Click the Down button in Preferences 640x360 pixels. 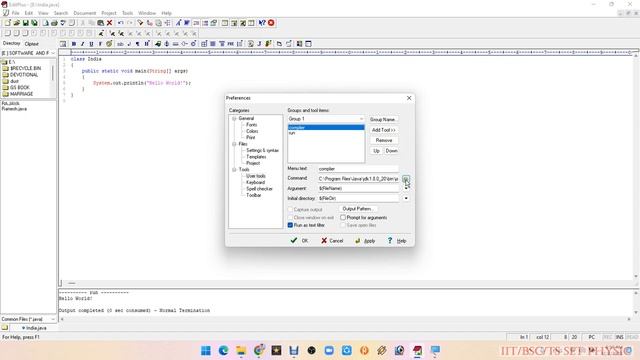[391, 151]
